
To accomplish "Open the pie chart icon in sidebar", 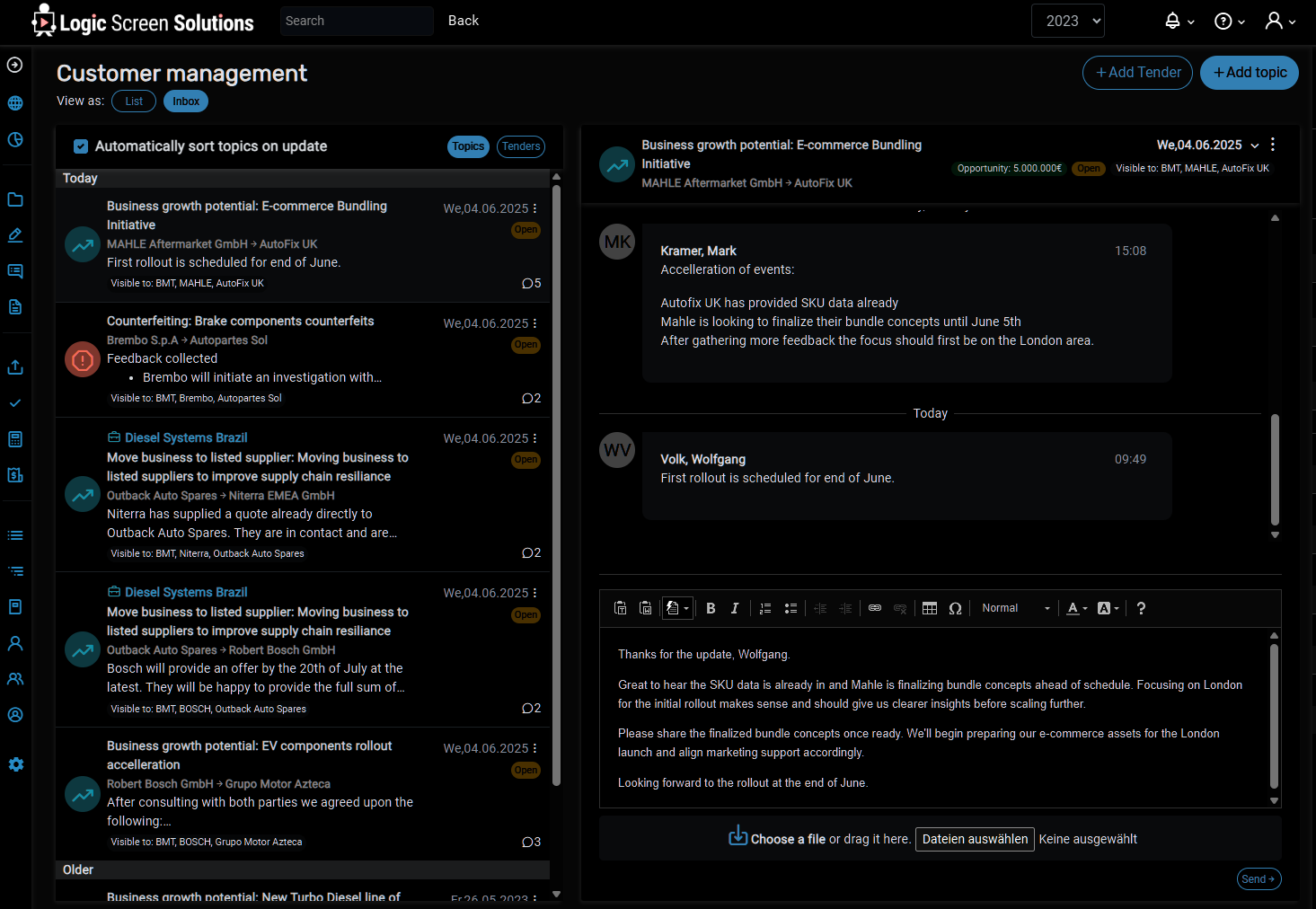I will click(x=15, y=140).
